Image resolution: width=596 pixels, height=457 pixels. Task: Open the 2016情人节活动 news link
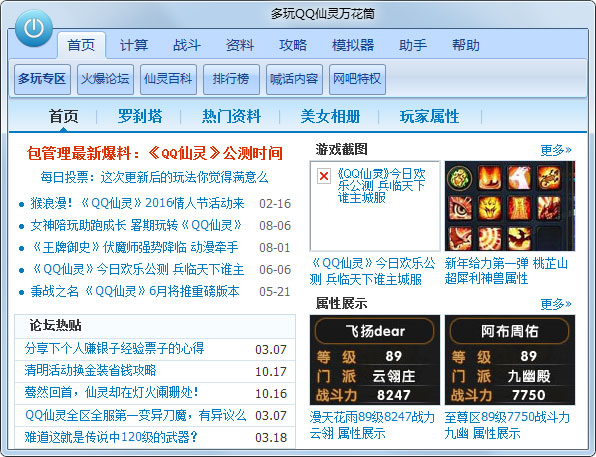[x=137, y=203]
